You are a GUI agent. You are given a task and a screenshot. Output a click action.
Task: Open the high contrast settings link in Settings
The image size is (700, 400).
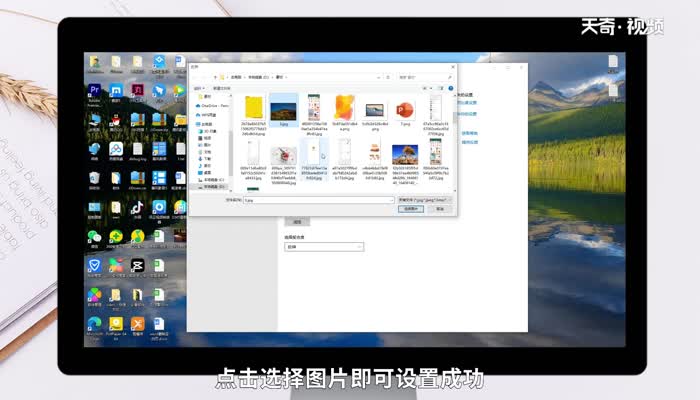click(467, 103)
